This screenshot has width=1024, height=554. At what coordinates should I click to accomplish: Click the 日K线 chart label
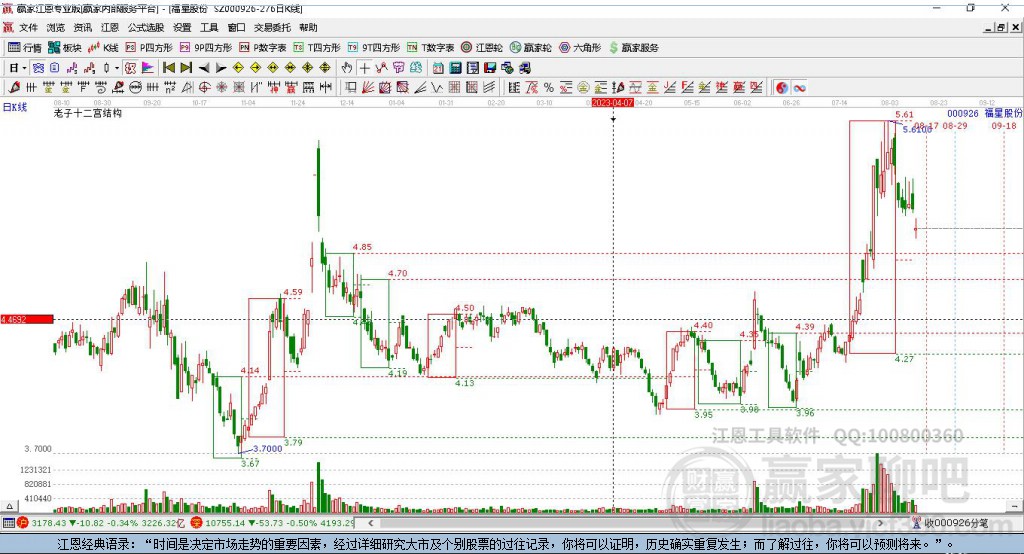pyautogui.click(x=15, y=107)
